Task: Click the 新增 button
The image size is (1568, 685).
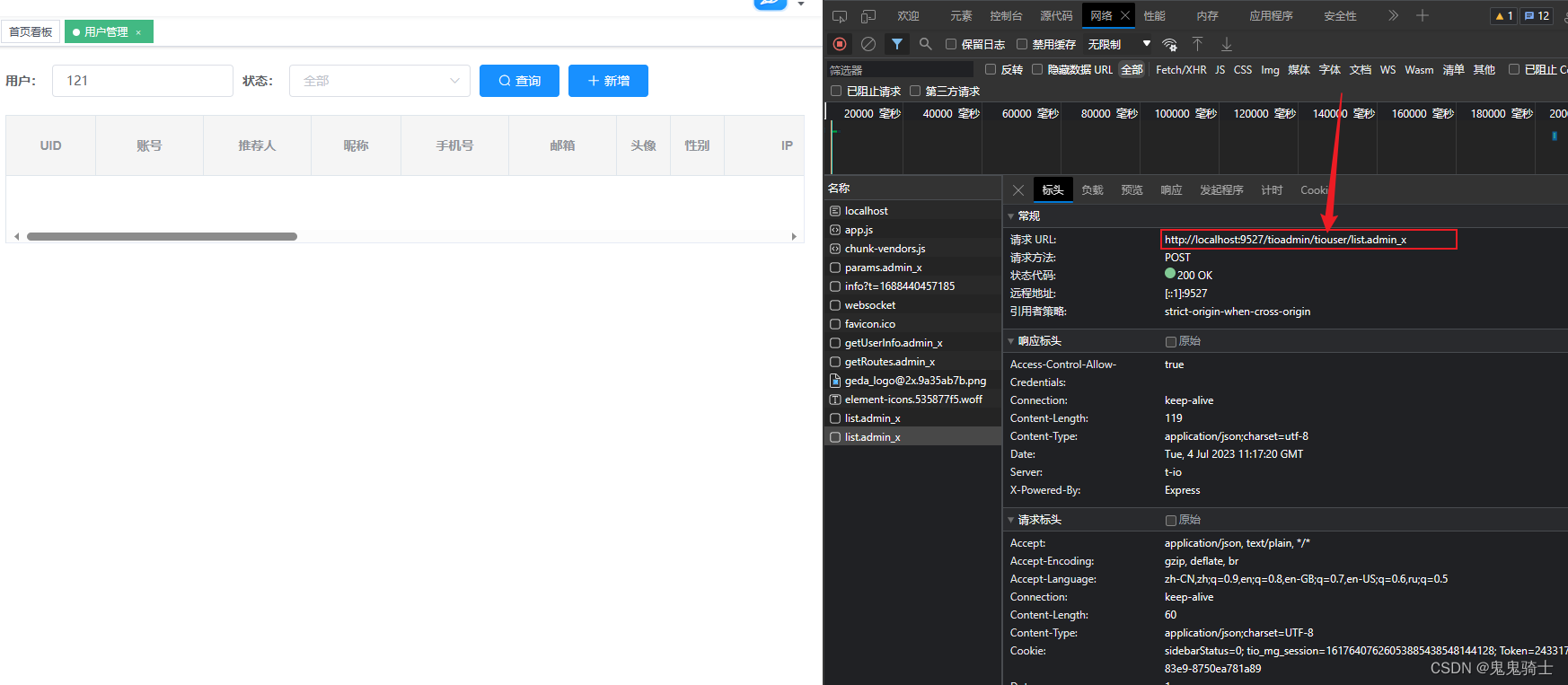Action: (x=608, y=81)
